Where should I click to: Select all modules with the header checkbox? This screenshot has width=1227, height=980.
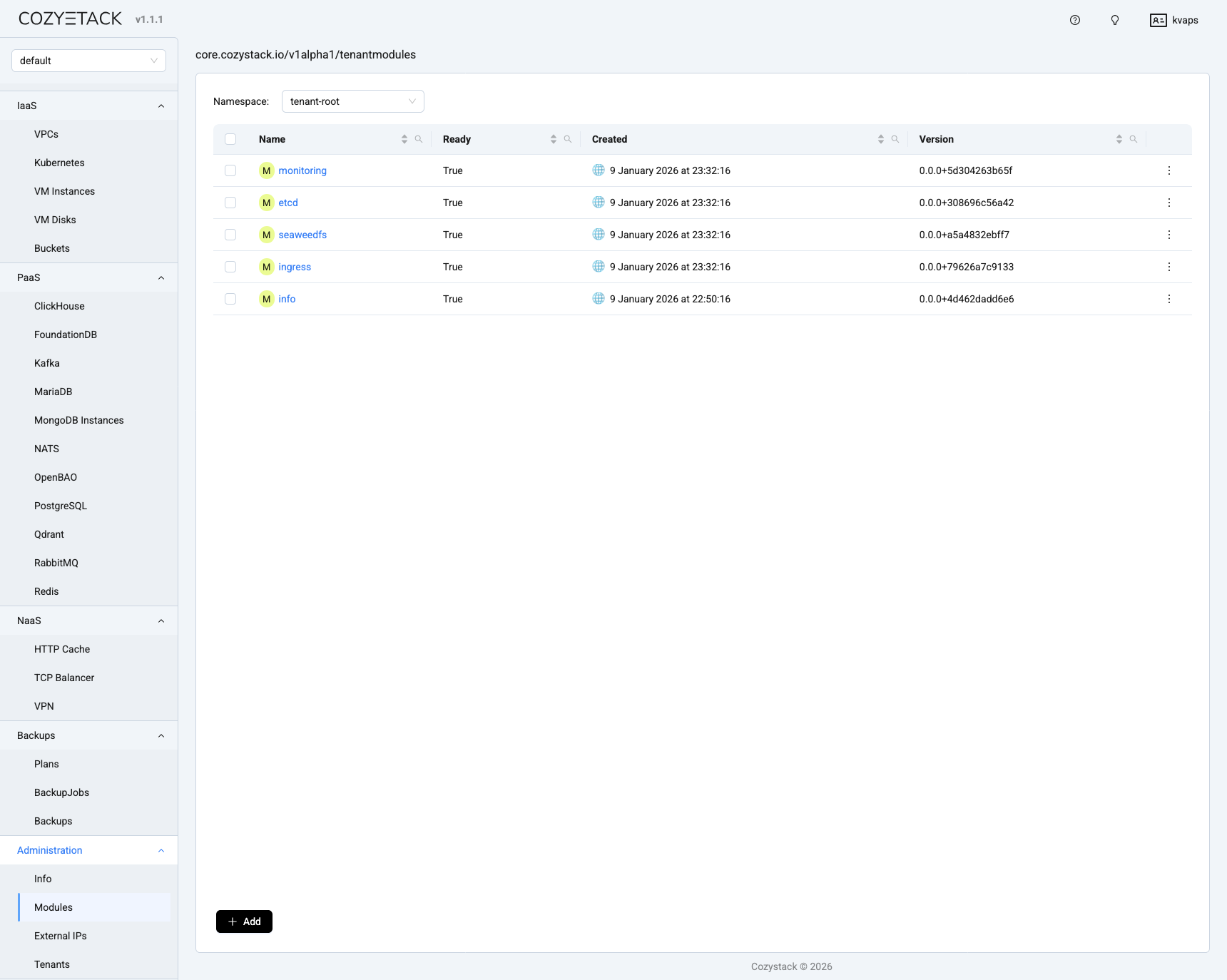coord(230,139)
